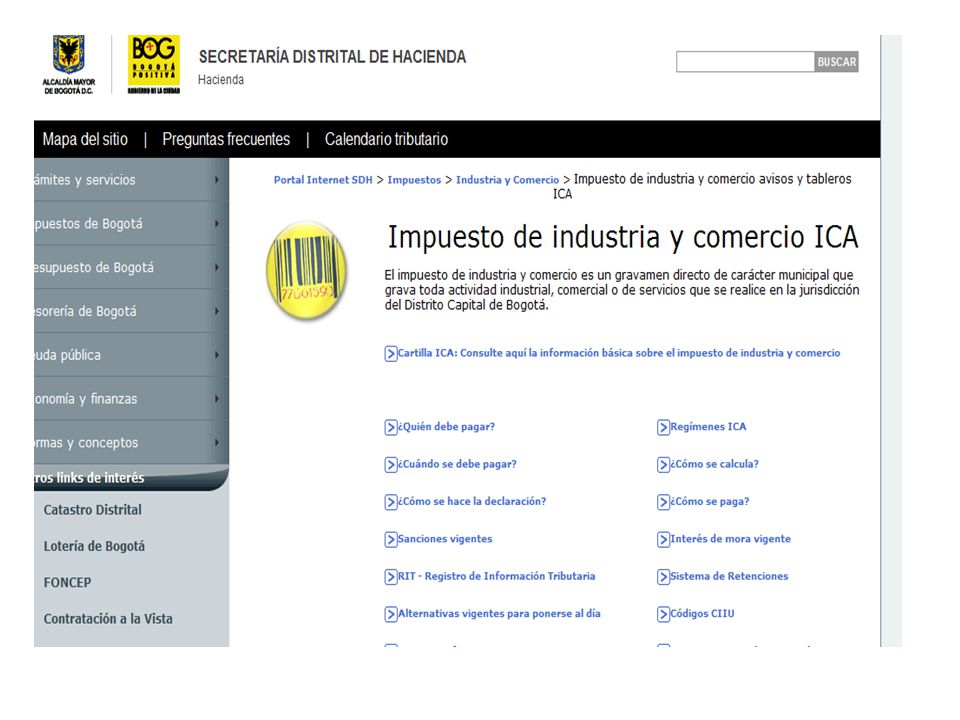
Task: Select Economía y finanzas sidebar item
Action: click(x=131, y=399)
